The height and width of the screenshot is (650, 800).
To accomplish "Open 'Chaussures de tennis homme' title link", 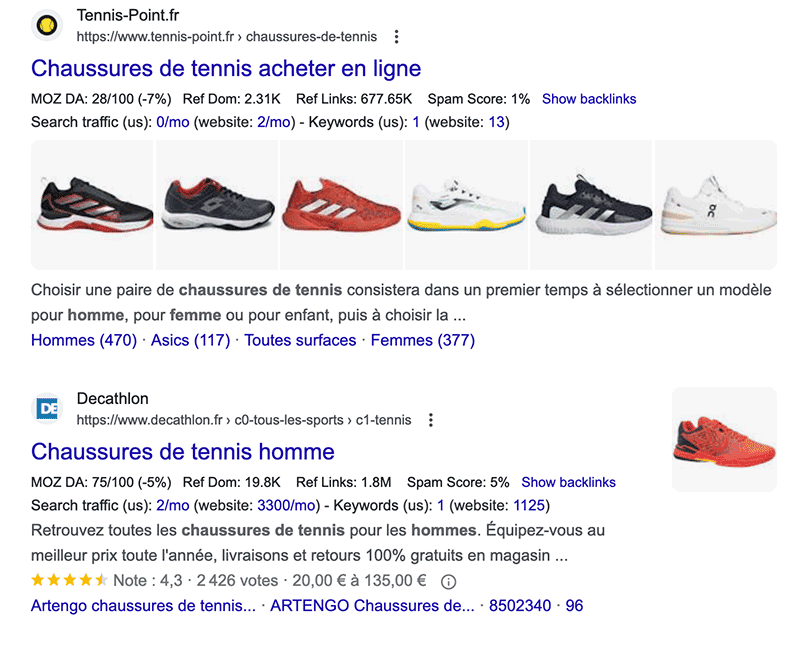I will coord(183,452).
